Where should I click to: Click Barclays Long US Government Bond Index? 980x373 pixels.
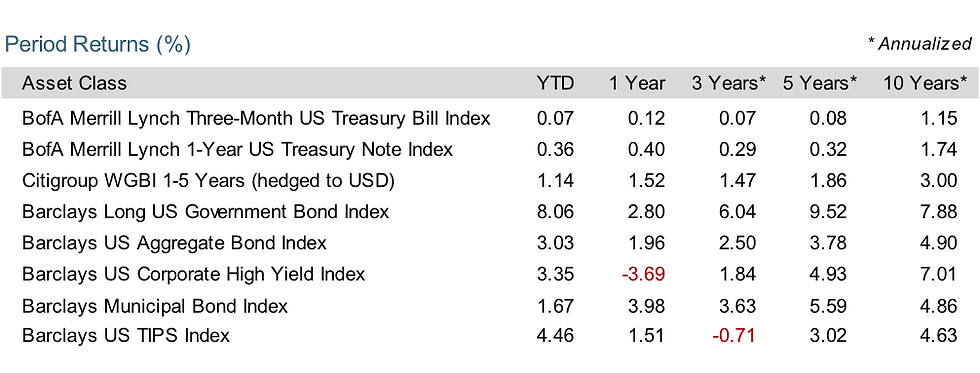(x=206, y=212)
